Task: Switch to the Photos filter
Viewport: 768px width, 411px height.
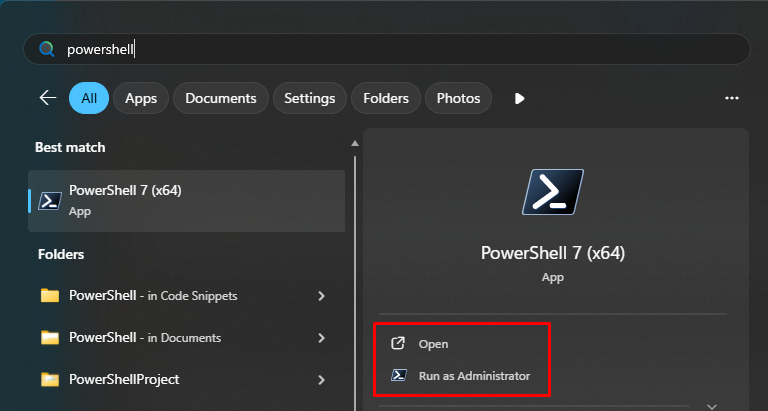Action: (x=458, y=98)
